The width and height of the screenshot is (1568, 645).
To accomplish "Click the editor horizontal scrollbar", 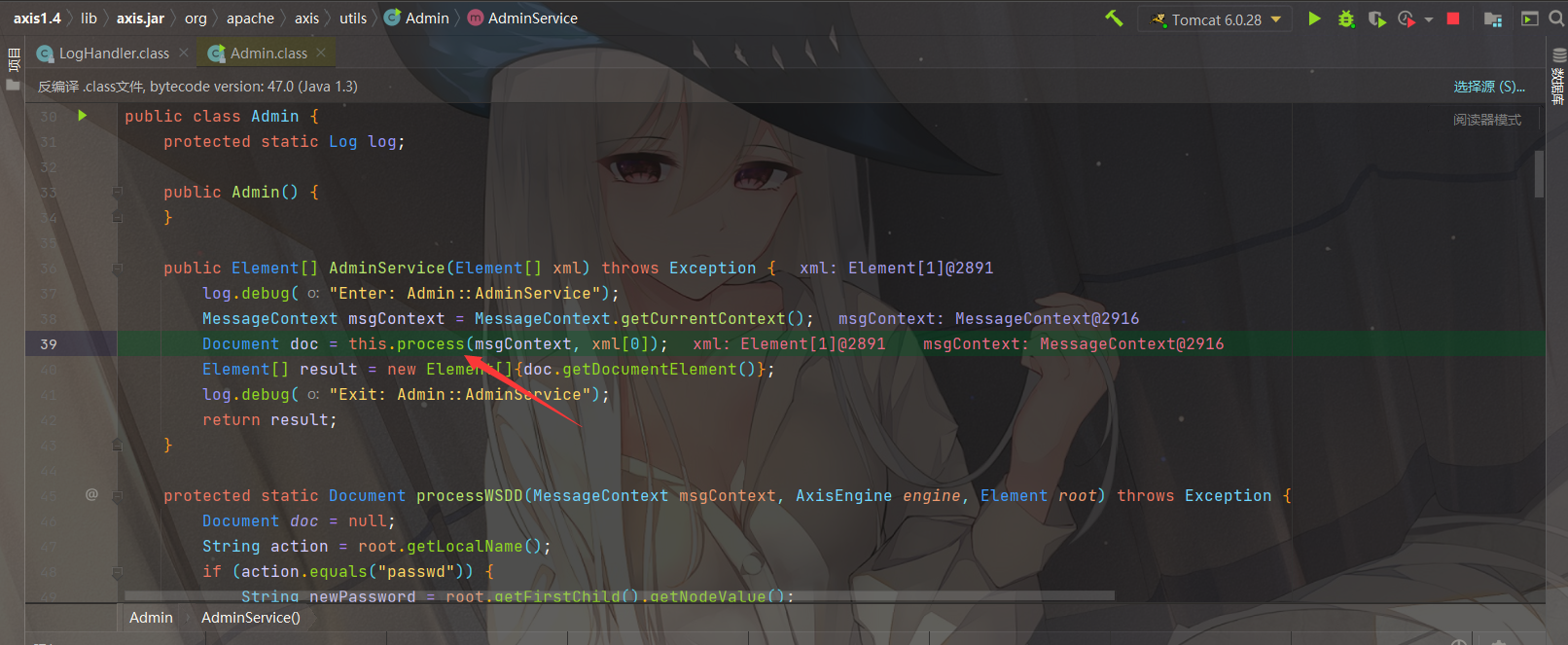I will coord(620,594).
